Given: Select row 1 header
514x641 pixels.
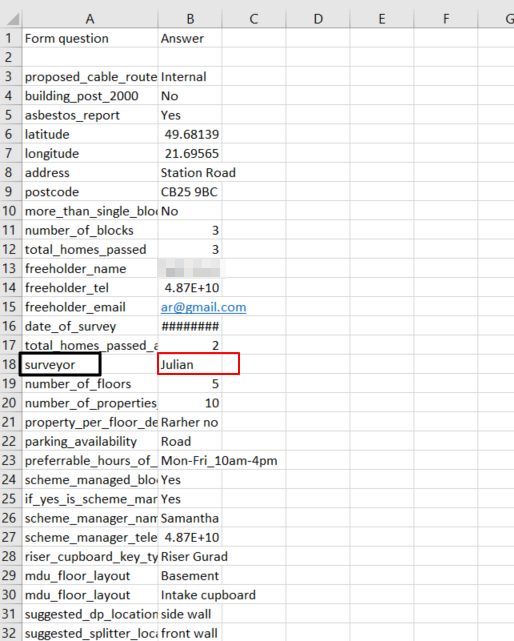Looking at the screenshot, I should 11,38.
